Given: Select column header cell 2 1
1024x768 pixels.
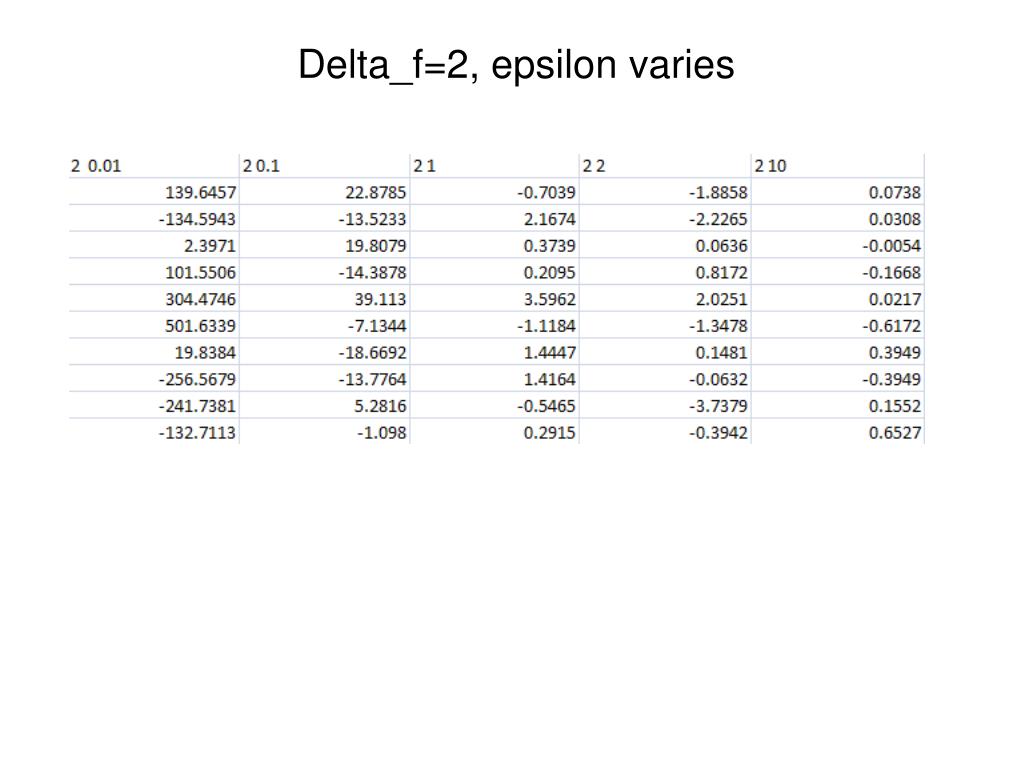Looking at the screenshot, I should pos(494,166).
